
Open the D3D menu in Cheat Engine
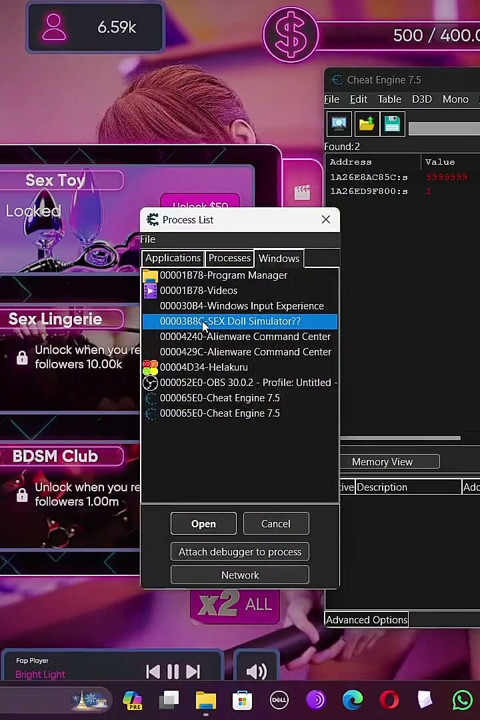coord(422,99)
